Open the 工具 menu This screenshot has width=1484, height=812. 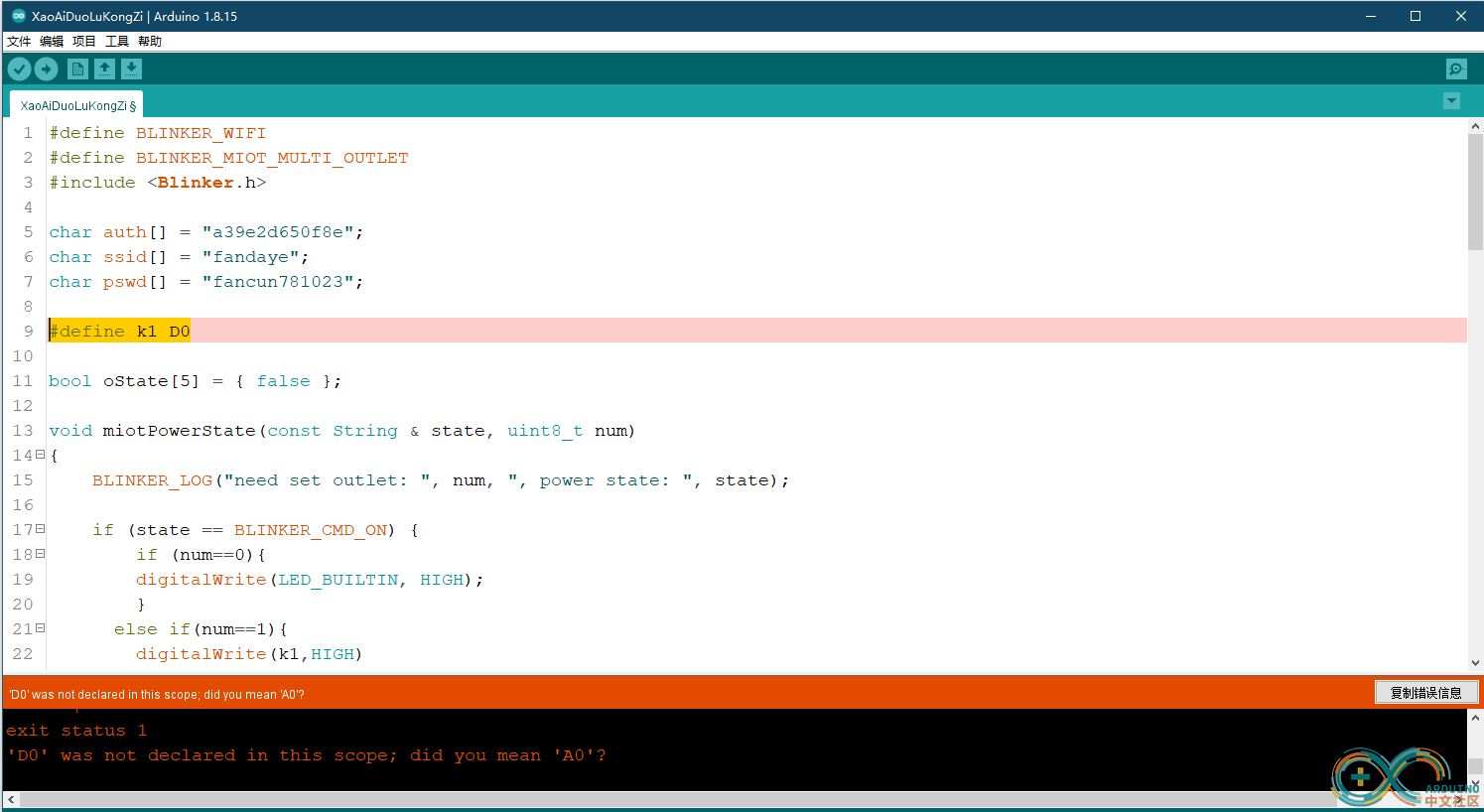117,41
